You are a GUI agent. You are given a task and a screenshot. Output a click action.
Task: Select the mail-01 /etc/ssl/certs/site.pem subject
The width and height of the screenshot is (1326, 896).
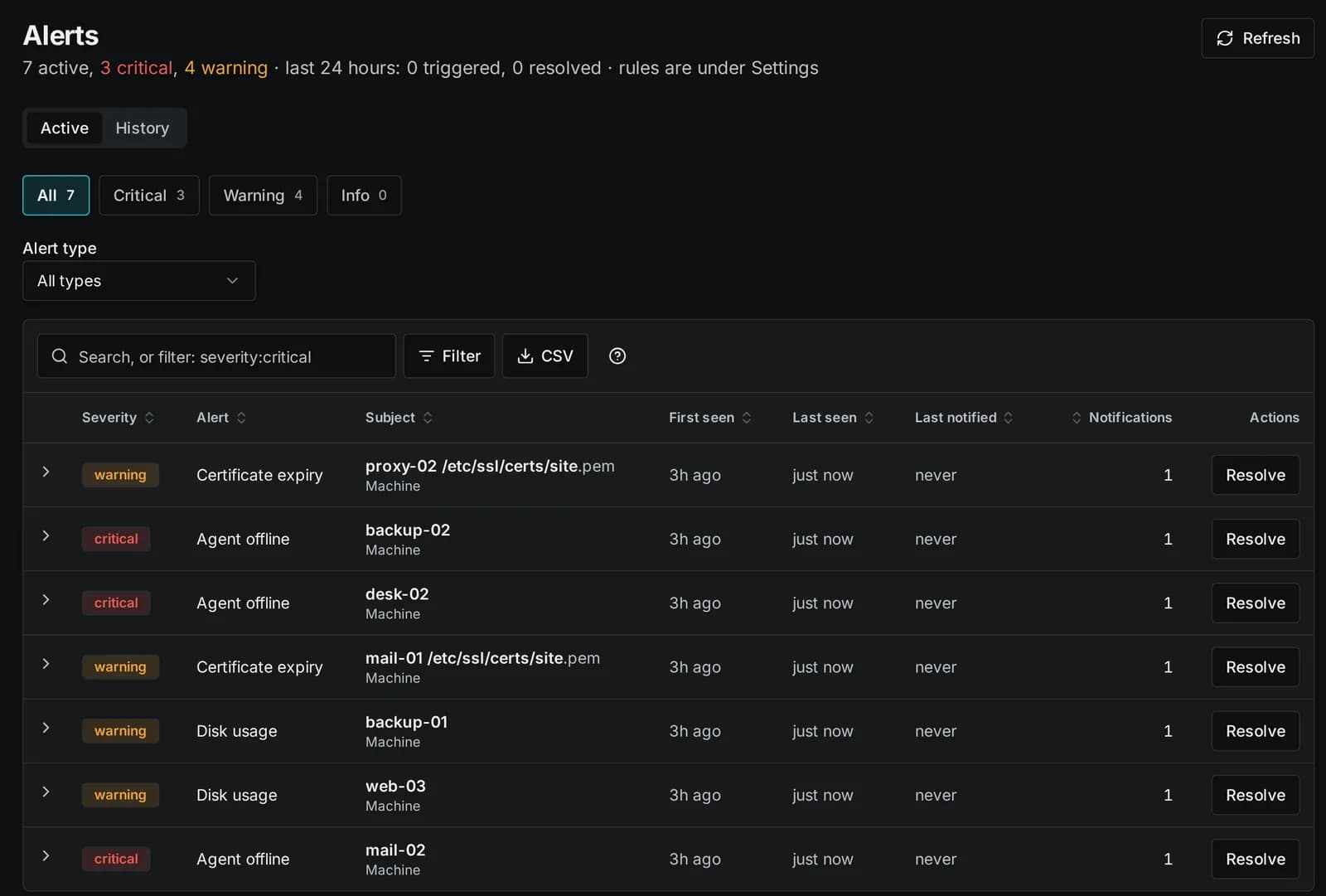point(482,658)
